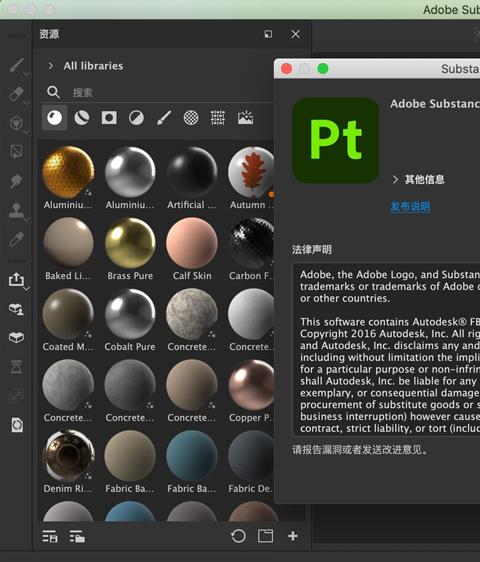
Task: Select the Carbon F... material thumbnail
Action: click(251, 243)
